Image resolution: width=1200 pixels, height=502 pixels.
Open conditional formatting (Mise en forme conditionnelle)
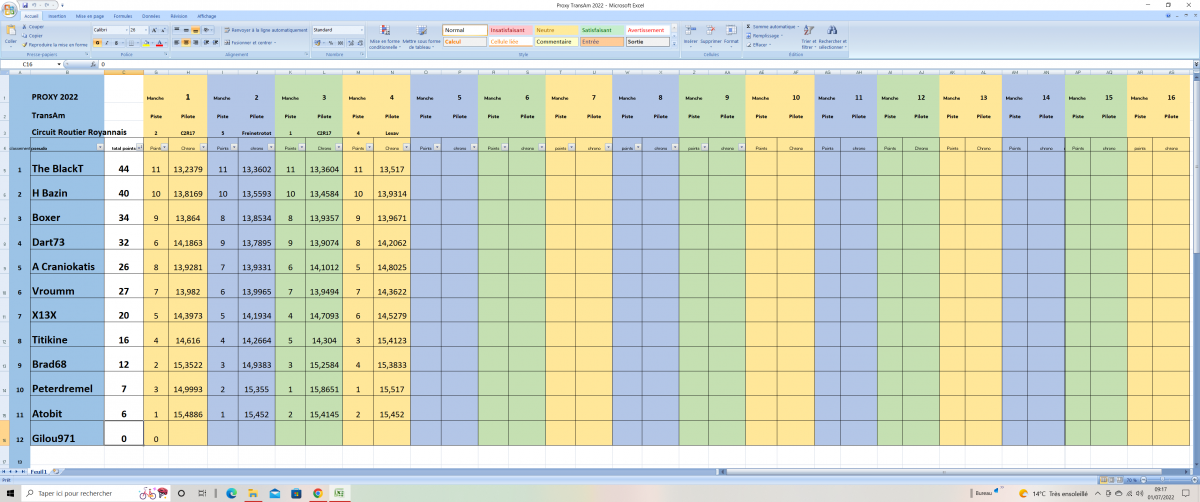(385, 37)
